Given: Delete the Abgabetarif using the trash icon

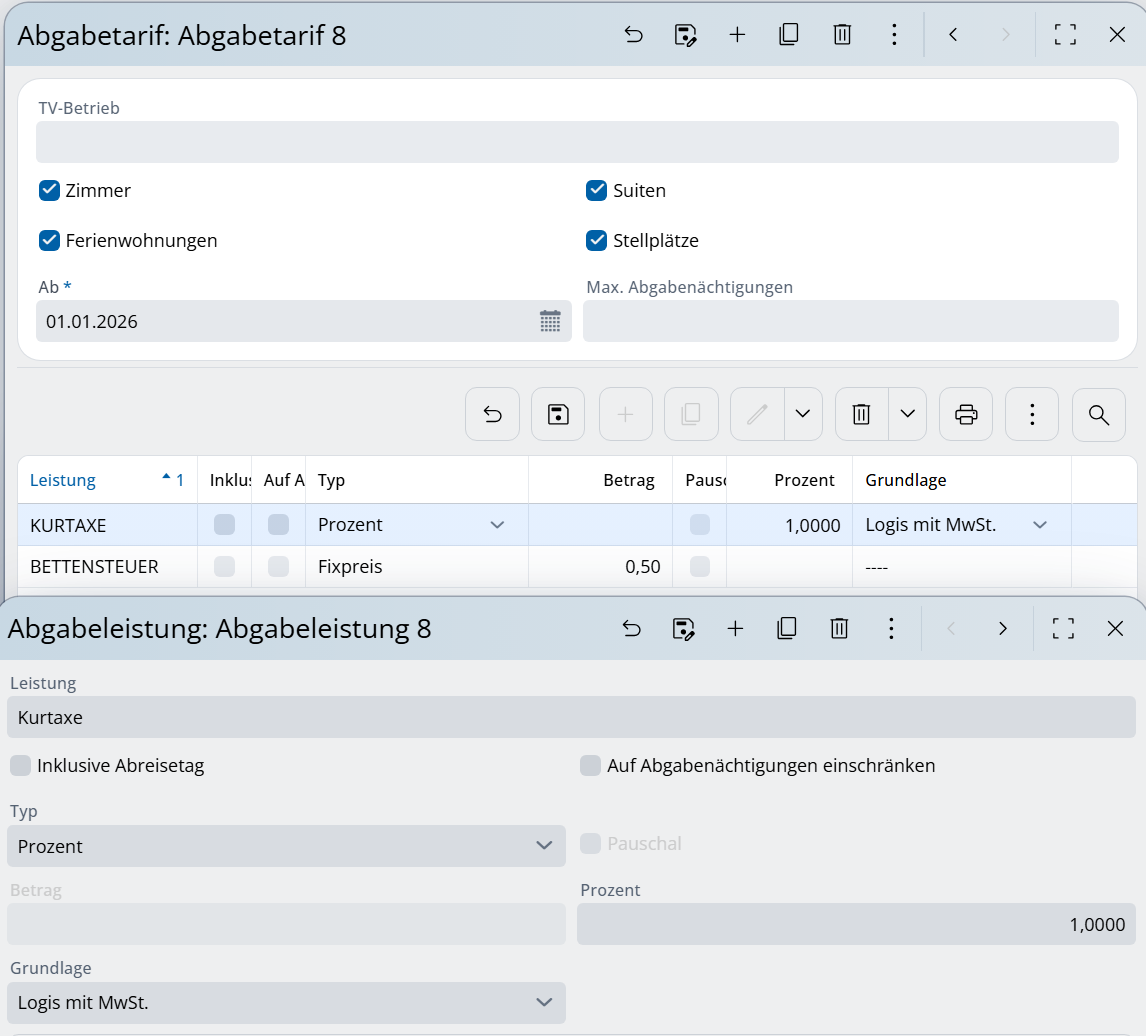Looking at the screenshot, I should (x=842, y=35).
